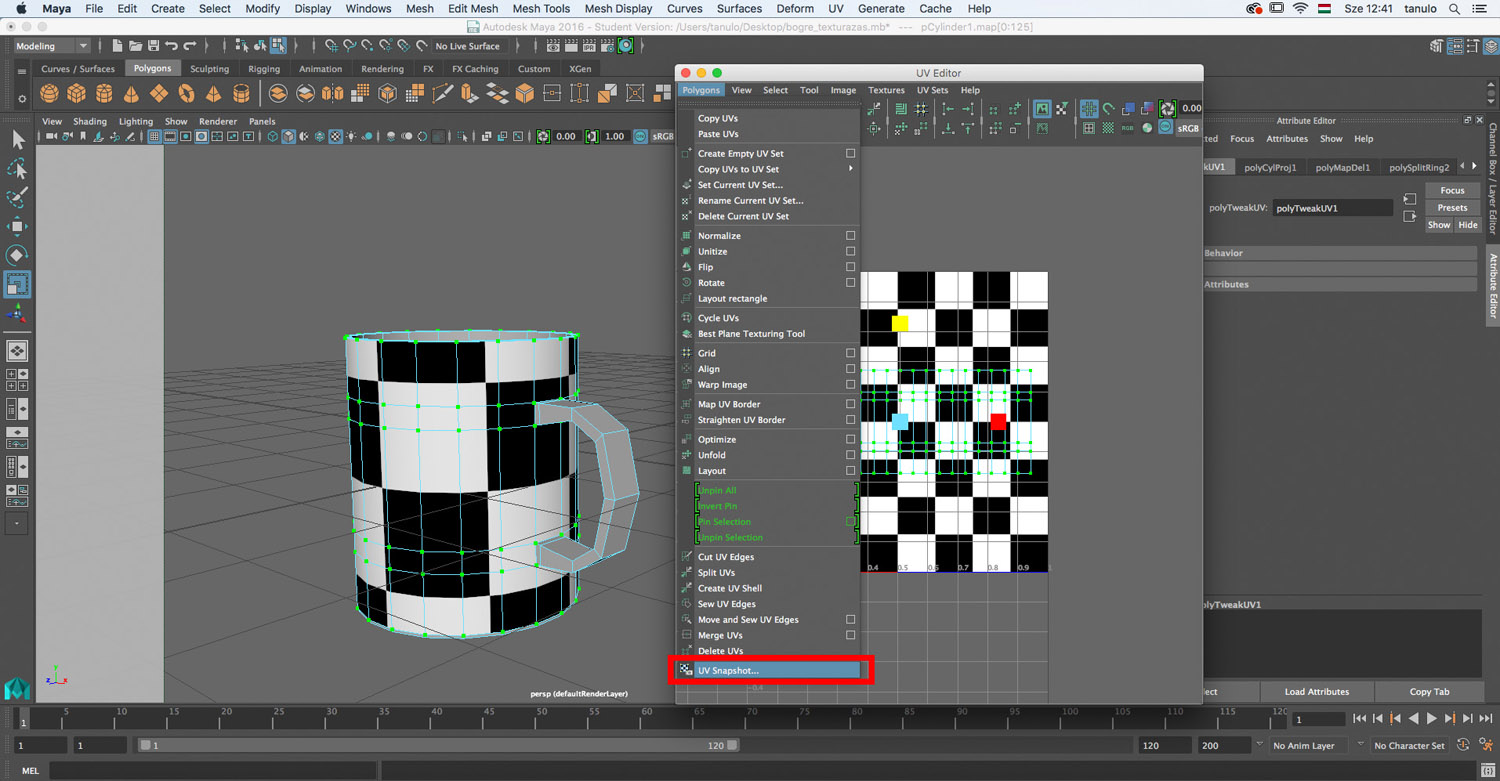1500x781 pixels.
Task: Click the timeline playback range slider
Action: coord(440,746)
